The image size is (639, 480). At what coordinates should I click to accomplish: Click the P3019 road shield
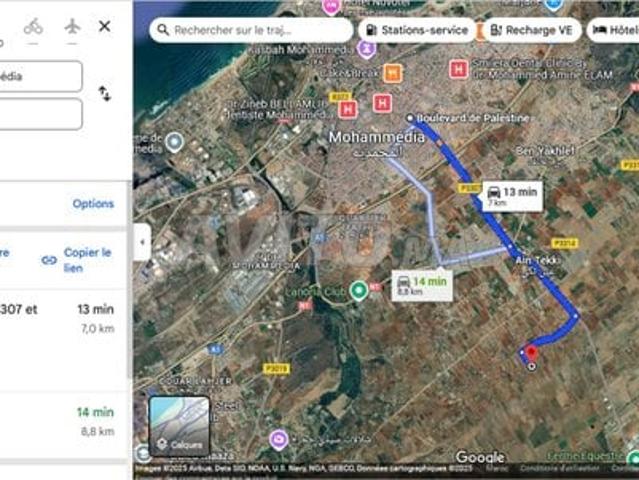tap(277, 369)
